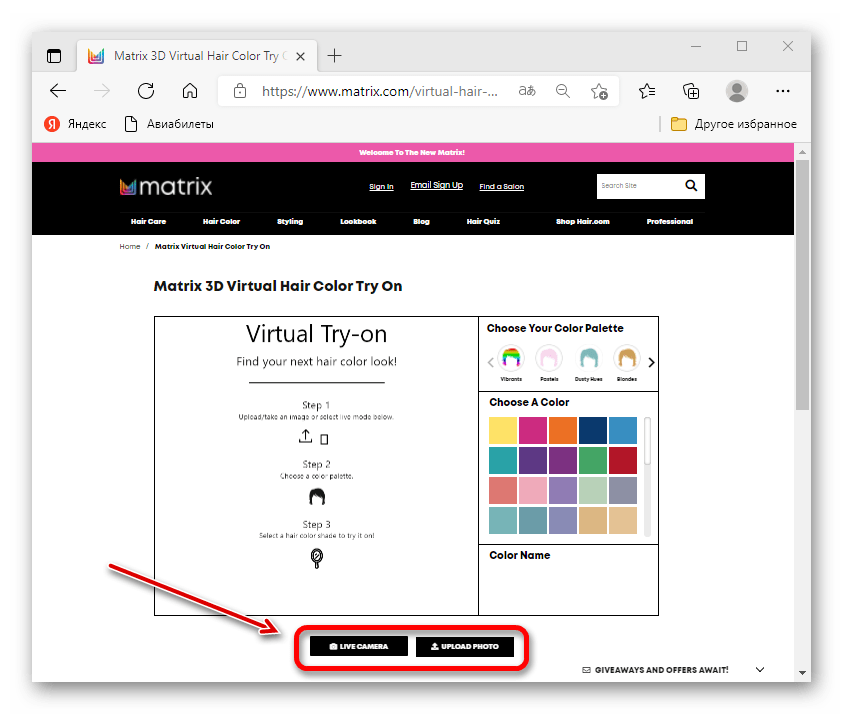Click the upload icon under Step 1

coord(305,437)
